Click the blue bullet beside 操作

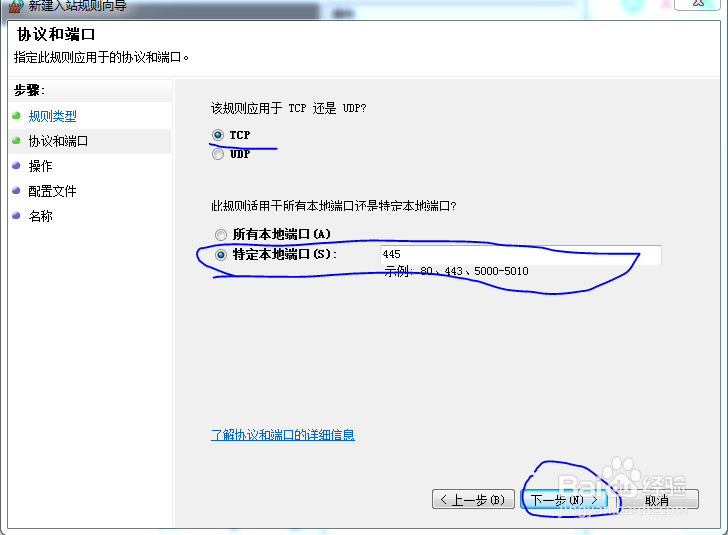(x=16, y=165)
